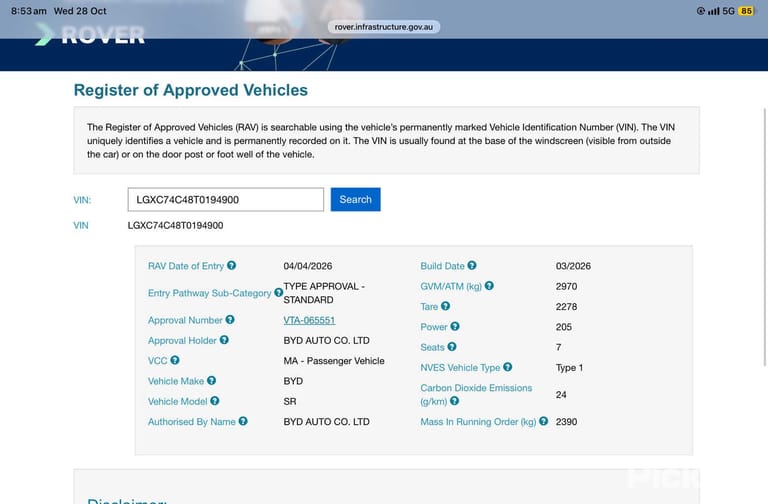Select the Register of Approved Vehicles heading
Viewport: 768px width, 504px height.
[x=191, y=90]
